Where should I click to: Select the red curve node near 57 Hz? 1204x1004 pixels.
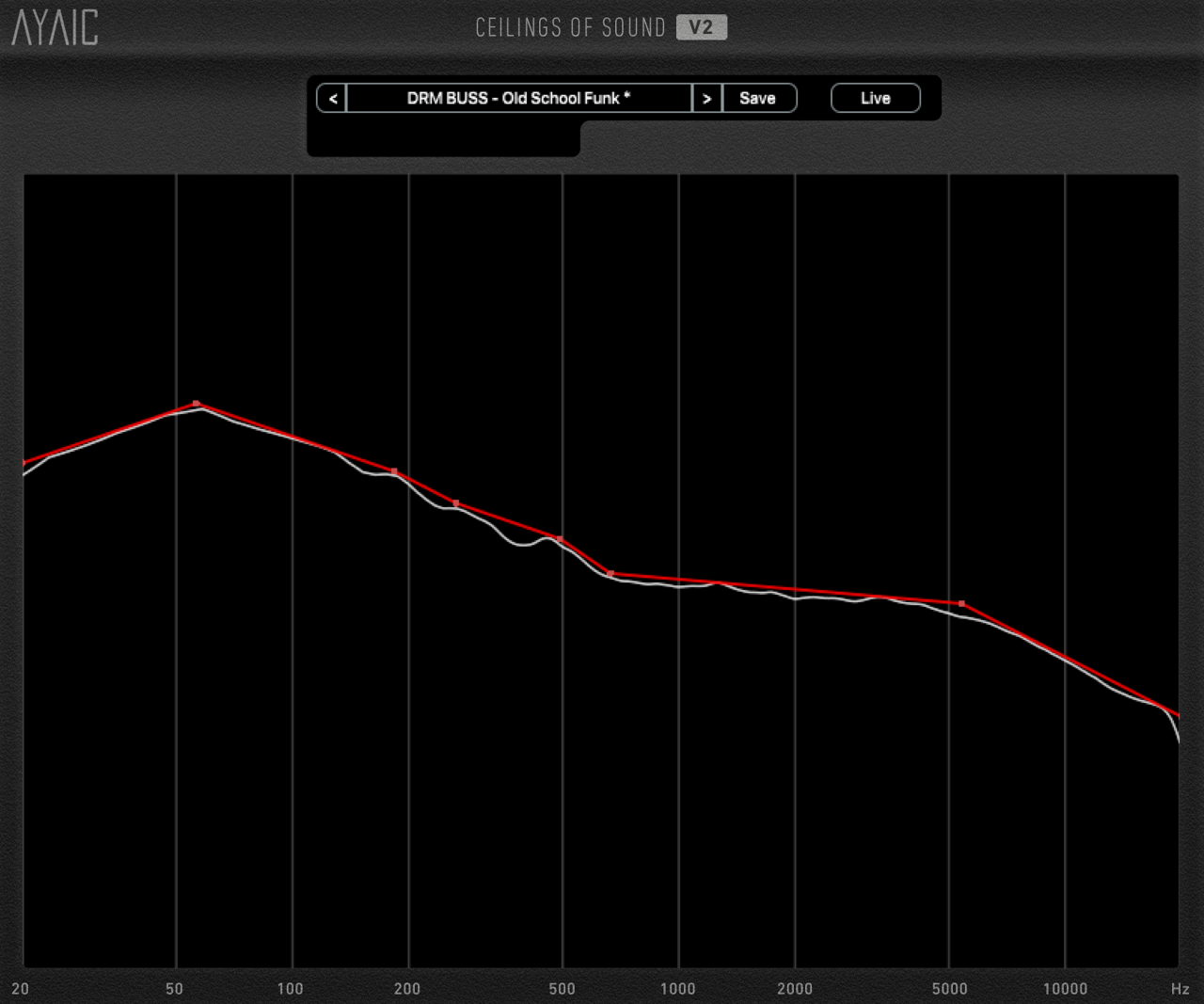[197, 404]
